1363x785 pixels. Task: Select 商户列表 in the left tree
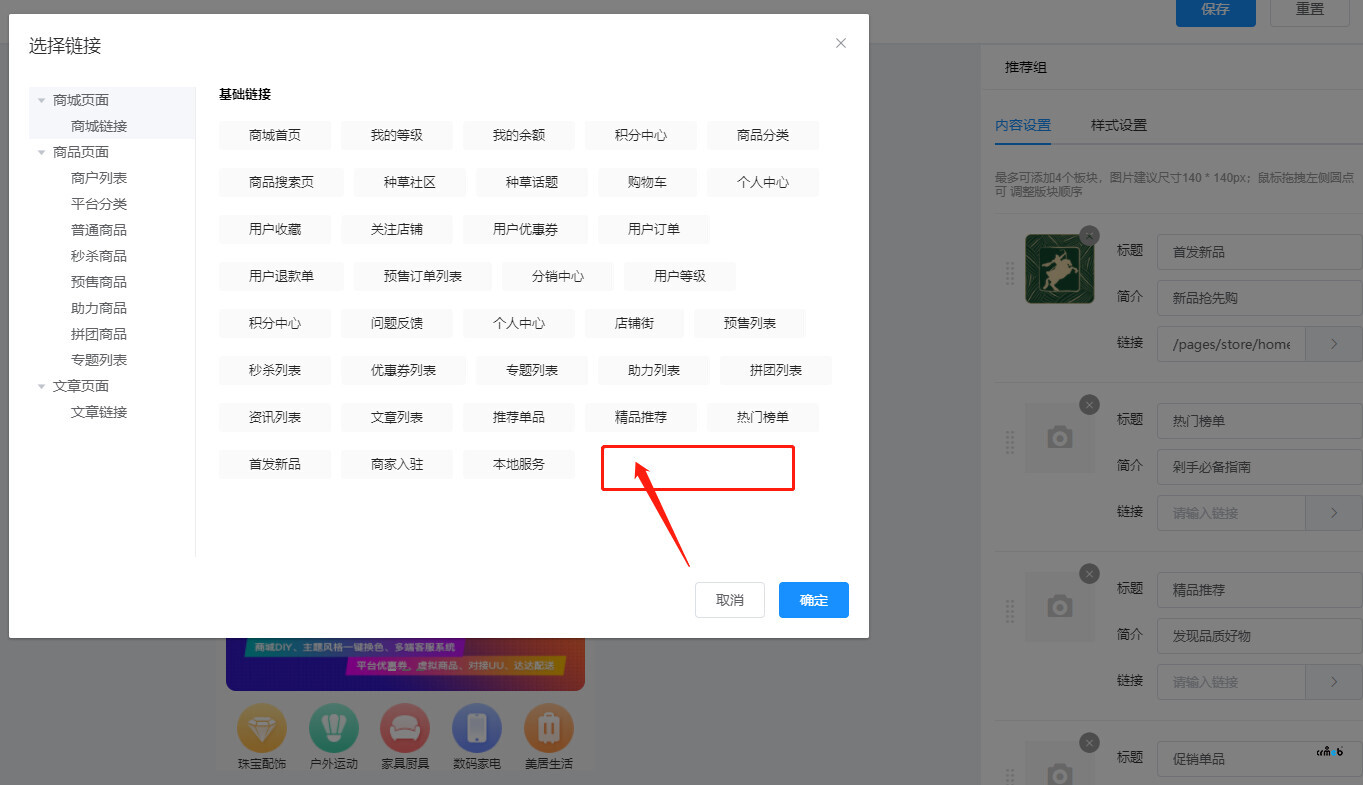point(99,178)
